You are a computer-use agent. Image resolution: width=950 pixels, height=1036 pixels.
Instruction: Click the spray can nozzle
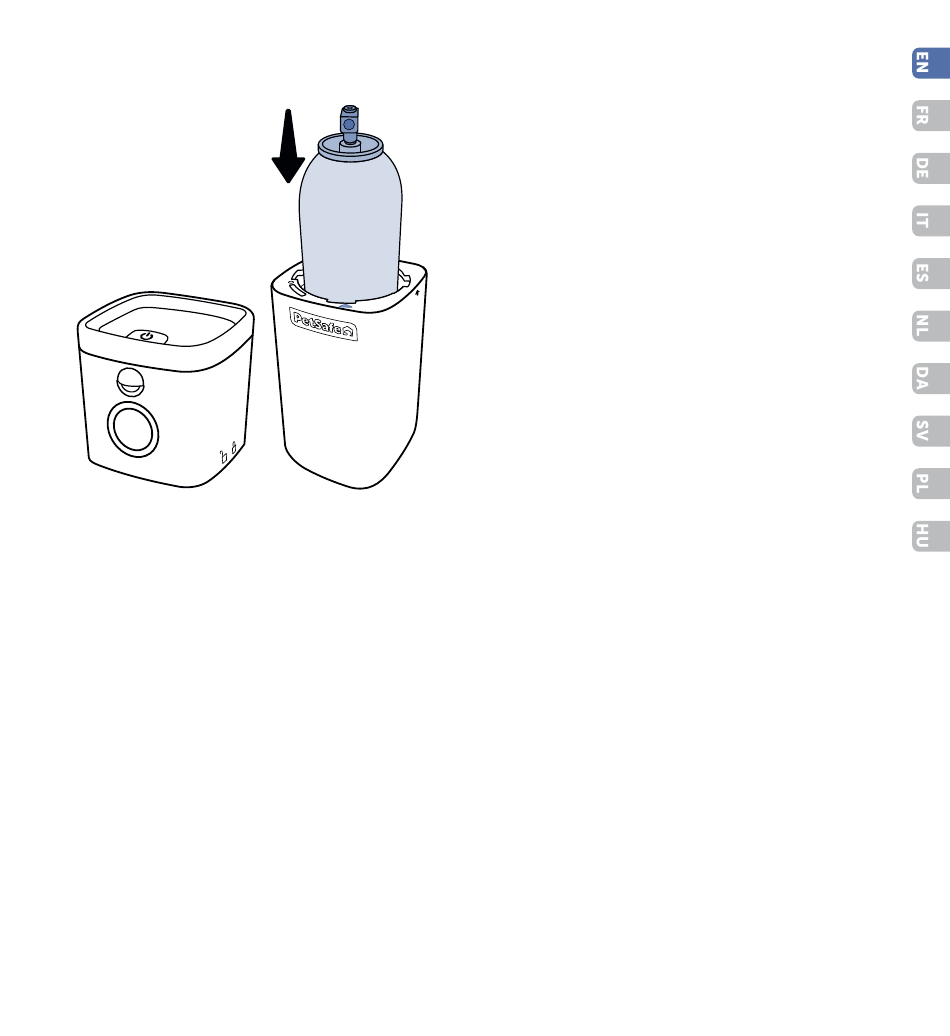click(x=349, y=123)
